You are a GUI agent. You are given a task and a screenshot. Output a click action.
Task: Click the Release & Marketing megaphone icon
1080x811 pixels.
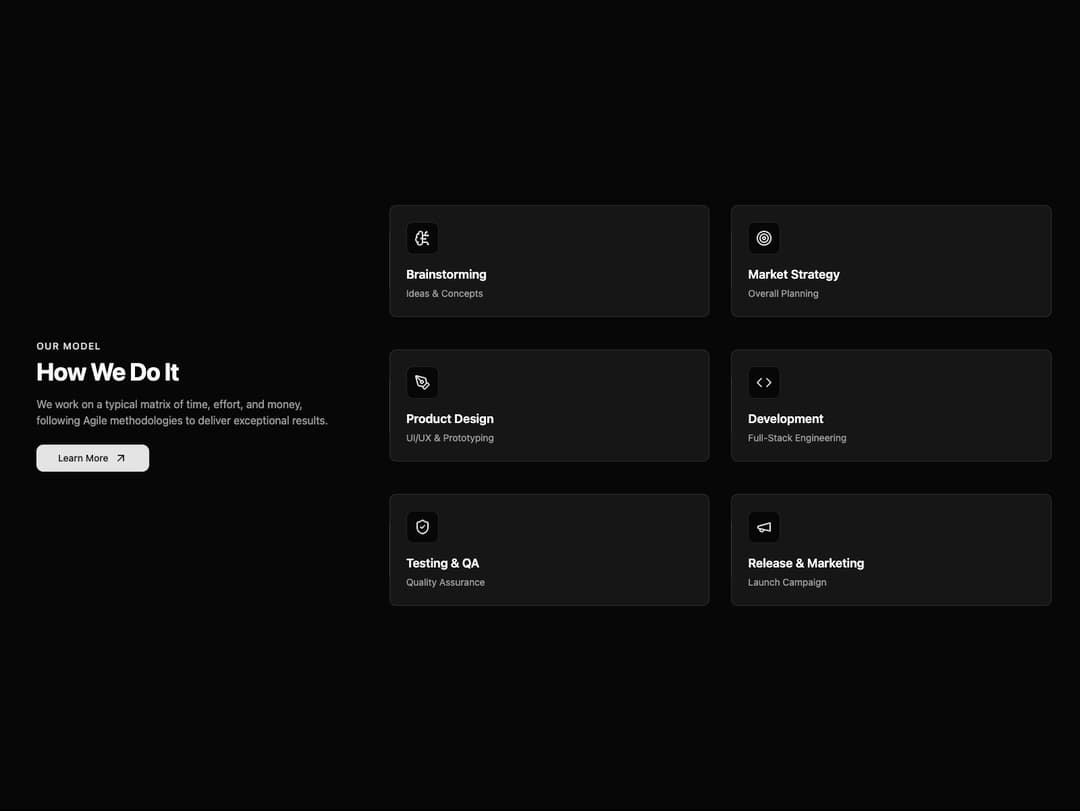(x=764, y=527)
